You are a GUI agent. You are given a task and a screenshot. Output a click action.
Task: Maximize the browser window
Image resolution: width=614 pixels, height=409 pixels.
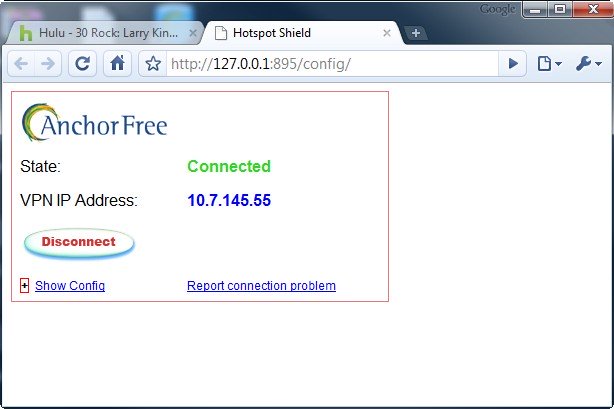click(560, 9)
